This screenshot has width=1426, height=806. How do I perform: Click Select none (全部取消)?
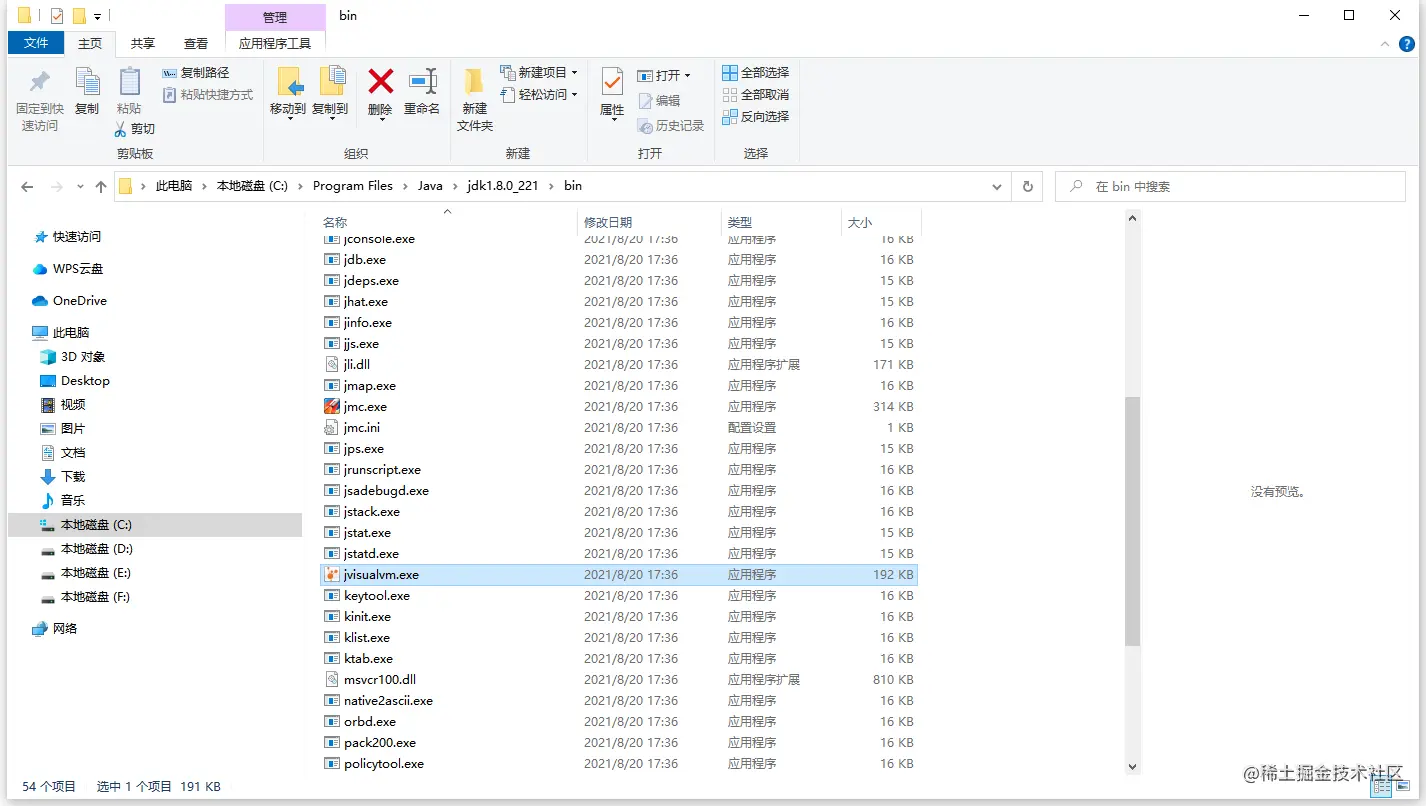pos(756,95)
